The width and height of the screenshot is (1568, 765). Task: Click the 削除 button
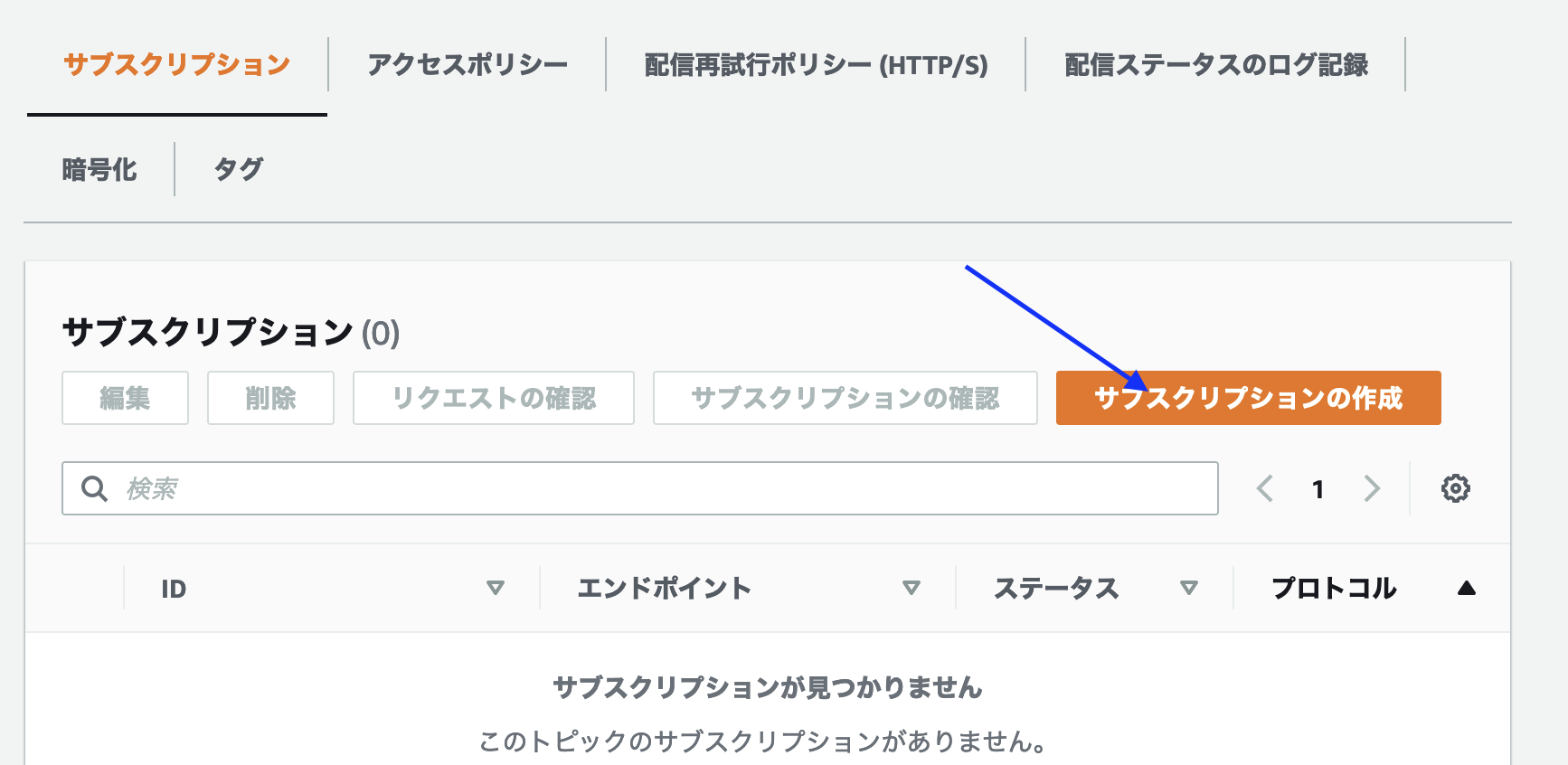click(270, 398)
